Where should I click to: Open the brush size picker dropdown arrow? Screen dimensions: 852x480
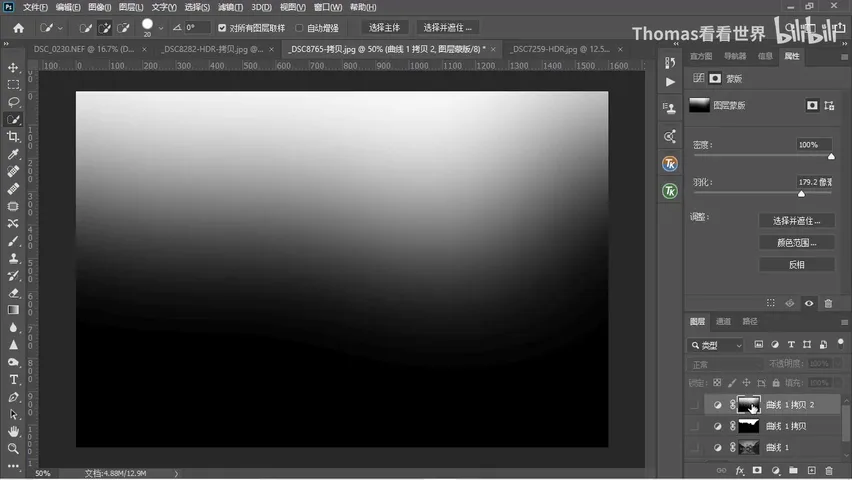pos(161,28)
